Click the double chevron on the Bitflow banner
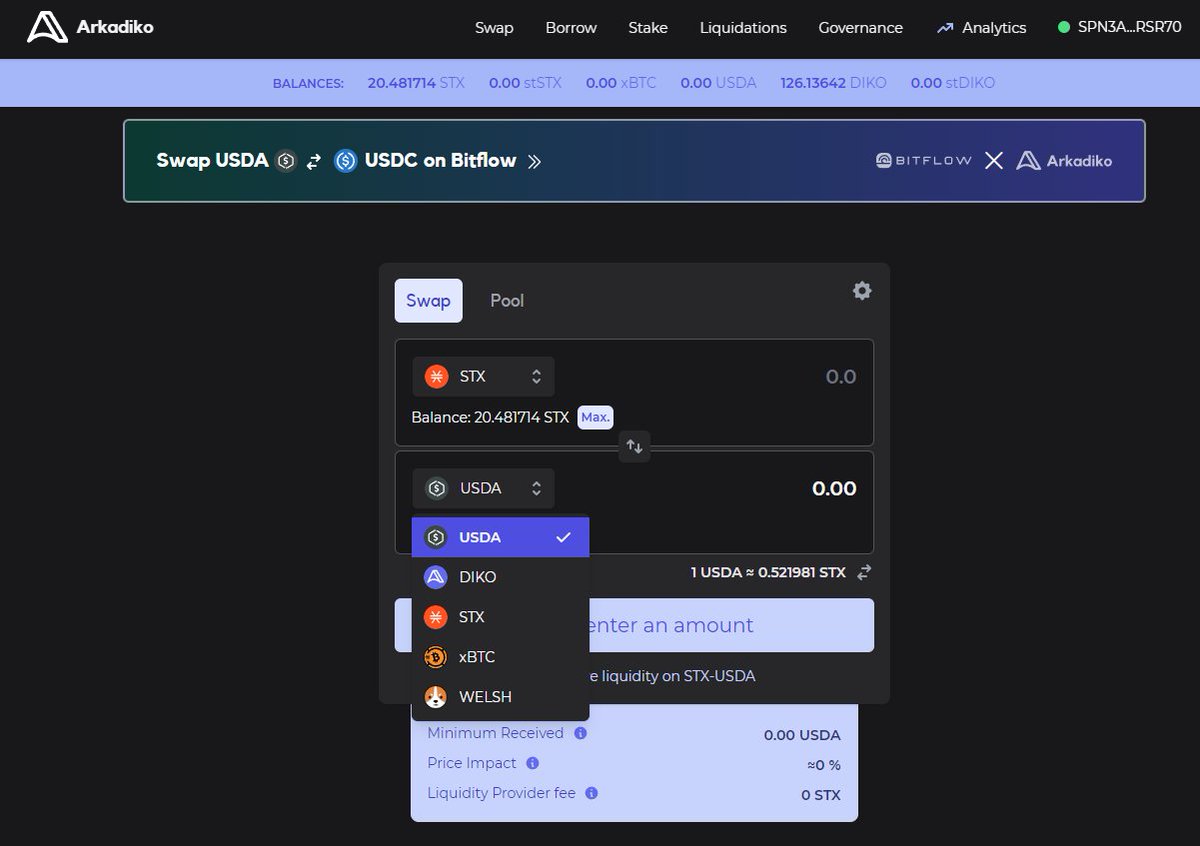This screenshot has width=1200, height=846. [x=534, y=161]
